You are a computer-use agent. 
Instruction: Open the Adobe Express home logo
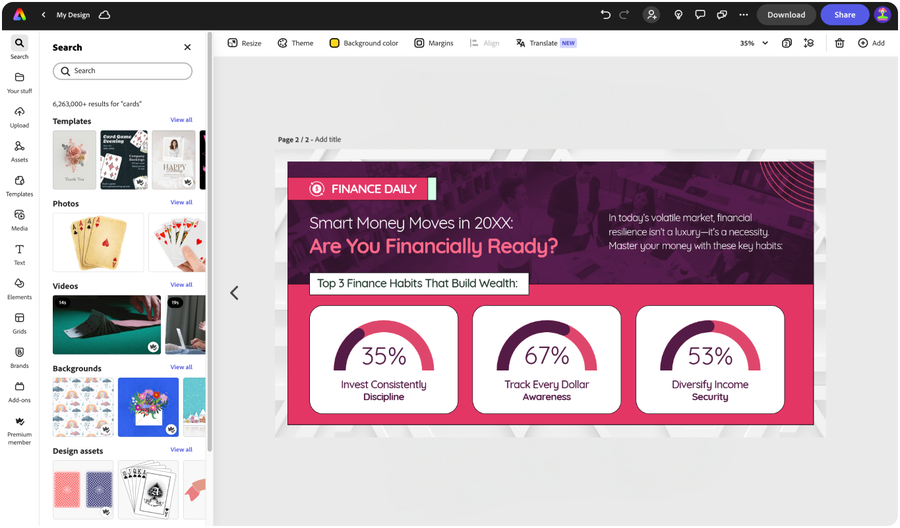20,15
